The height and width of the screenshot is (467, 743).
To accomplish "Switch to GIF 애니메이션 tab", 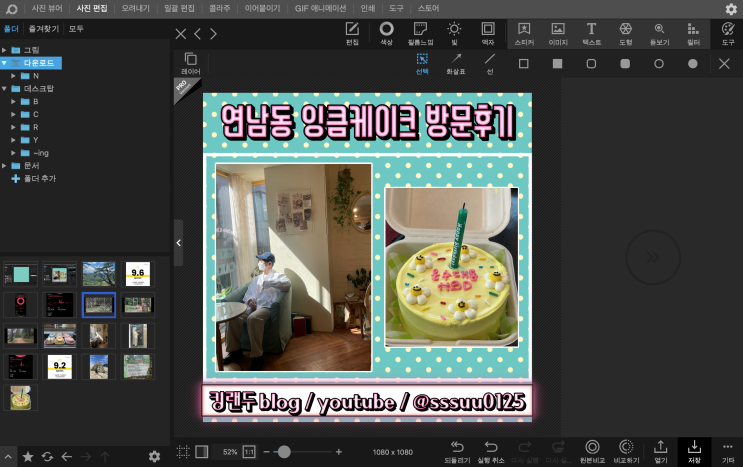I will click(320, 8).
